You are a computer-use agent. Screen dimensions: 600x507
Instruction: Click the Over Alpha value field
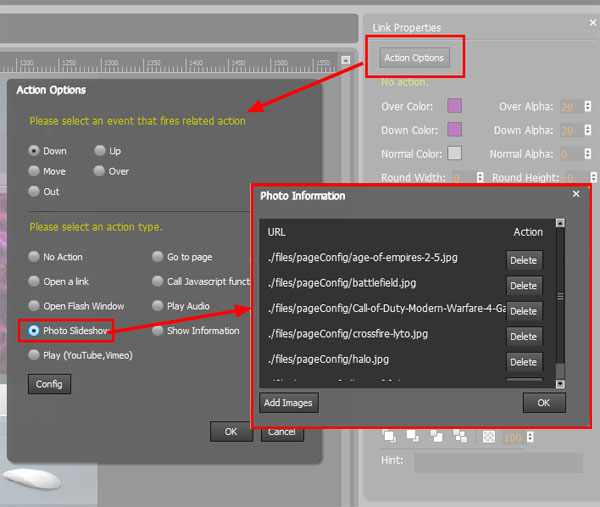pyautogui.click(x=571, y=107)
